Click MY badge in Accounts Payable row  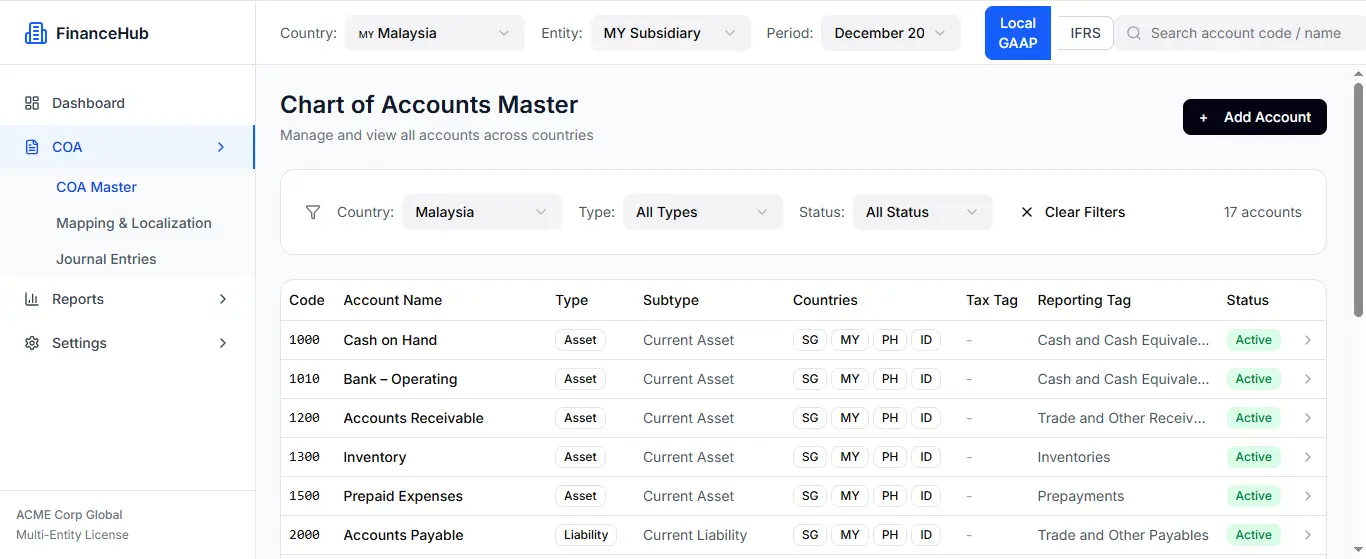(x=850, y=535)
